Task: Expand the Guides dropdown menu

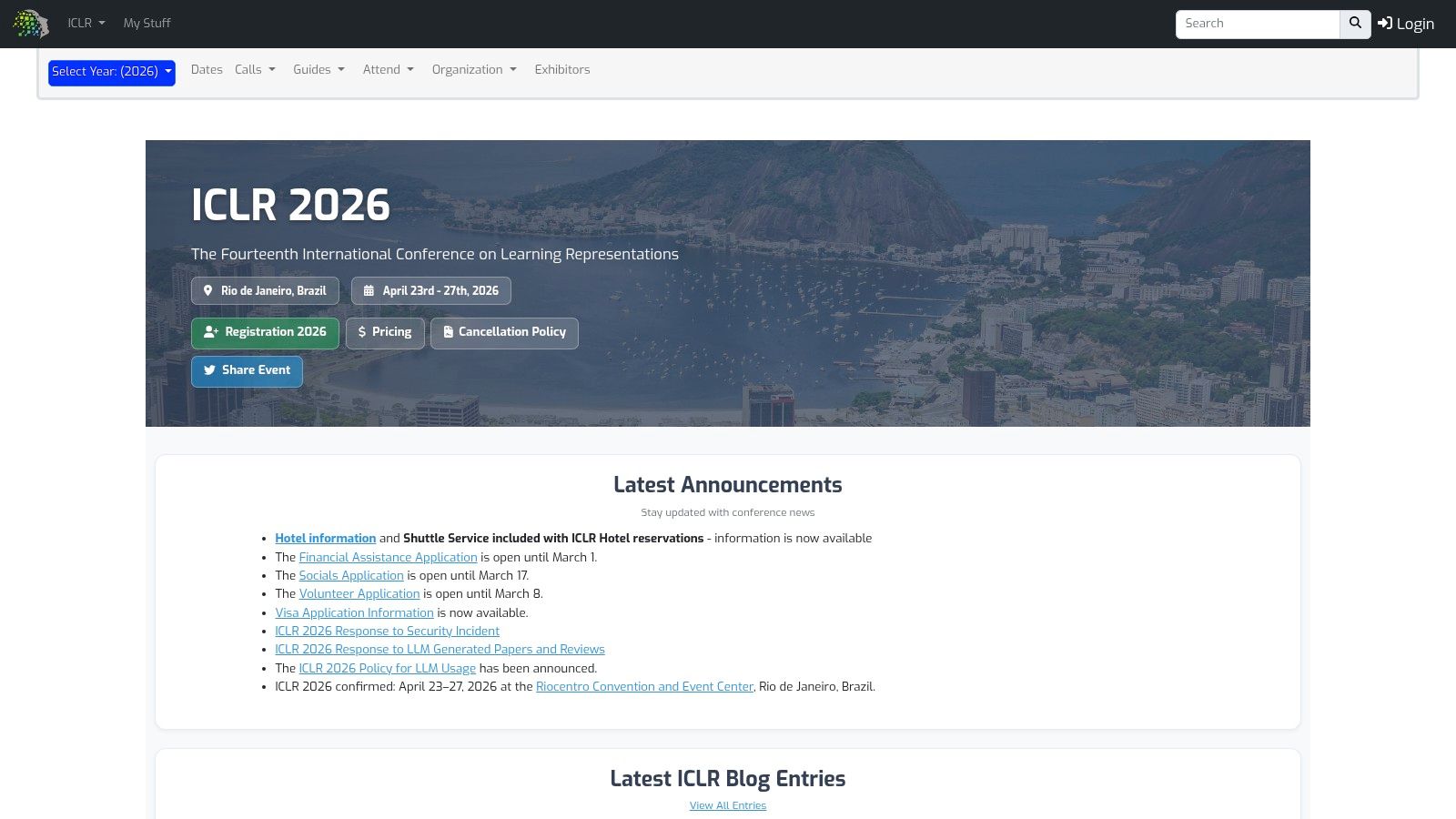Action: [319, 70]
